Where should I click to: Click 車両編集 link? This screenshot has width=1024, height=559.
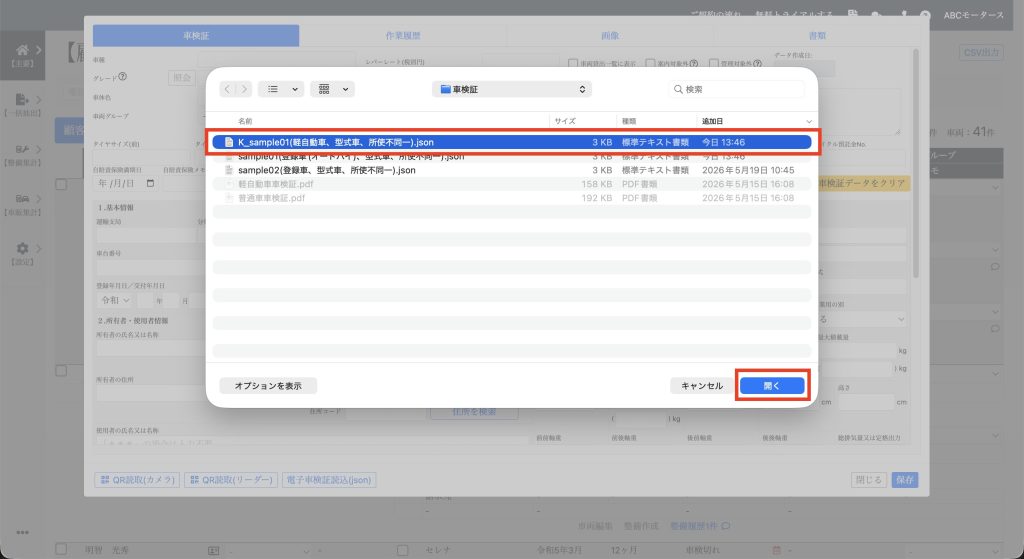coord(595,526)
